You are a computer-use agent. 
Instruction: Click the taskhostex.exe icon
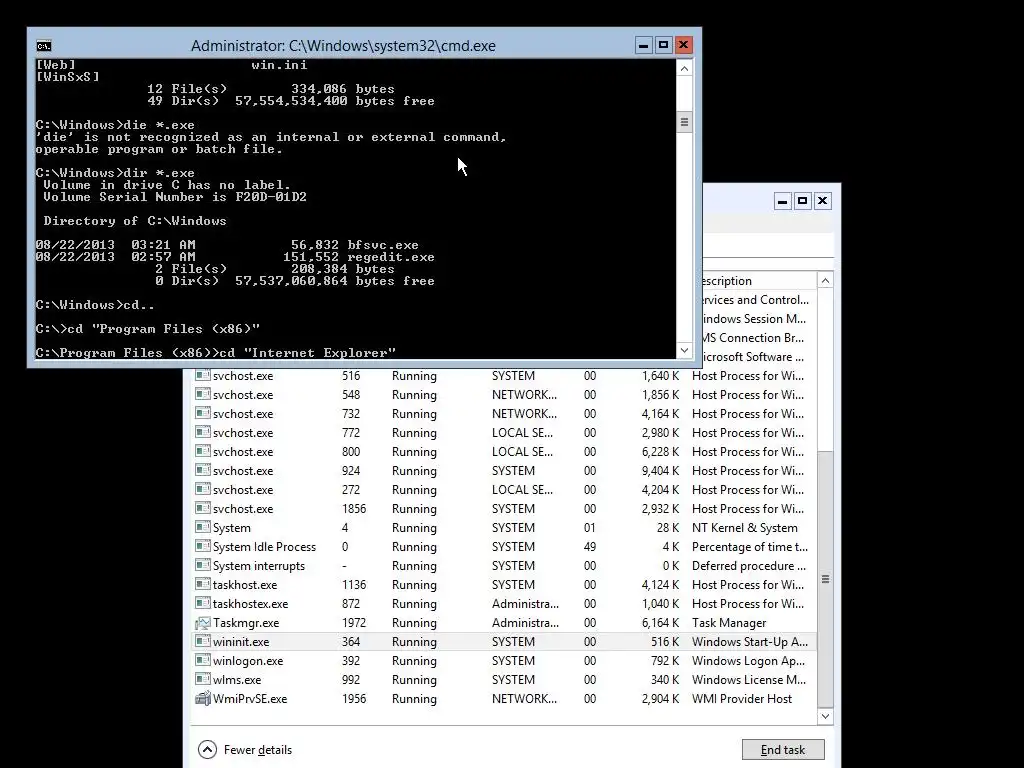point(202,603)
